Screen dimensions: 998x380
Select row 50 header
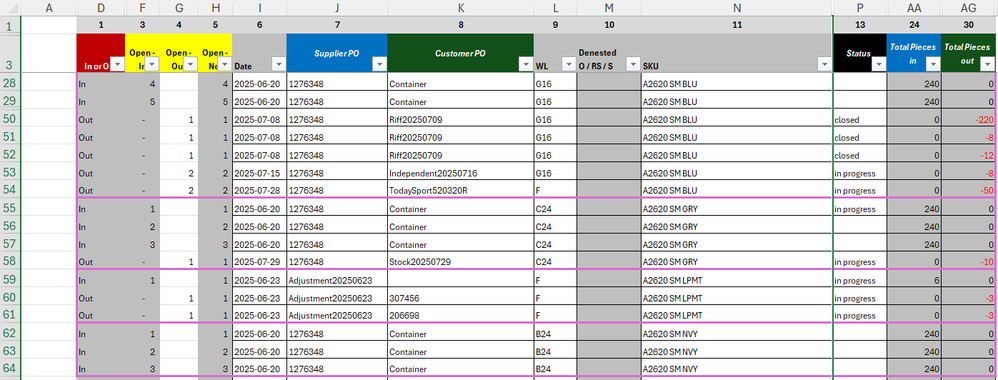click(11, 119)
